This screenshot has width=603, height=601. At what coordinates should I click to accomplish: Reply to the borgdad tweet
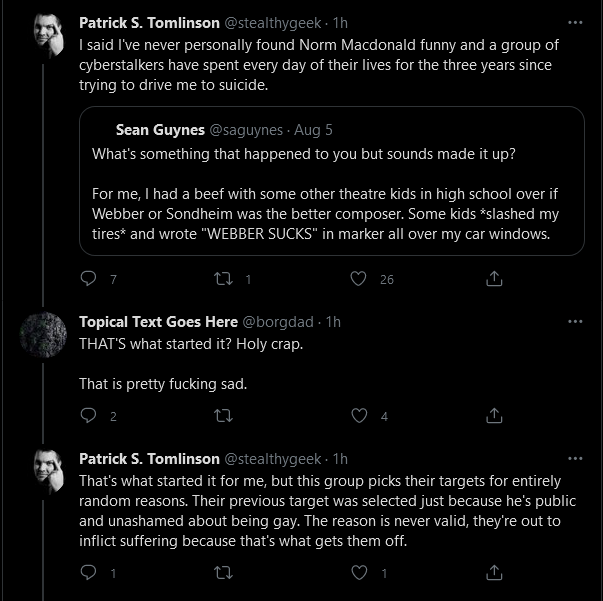[88, 415]
